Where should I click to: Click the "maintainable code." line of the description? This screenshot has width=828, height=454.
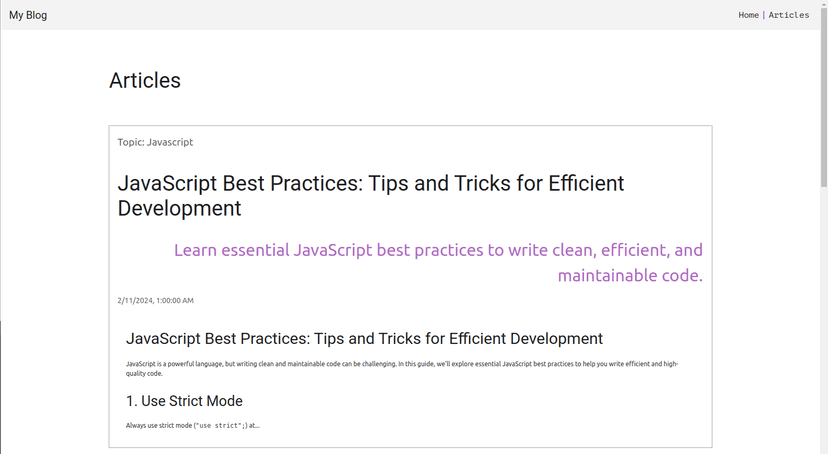[x=630, y=276]
